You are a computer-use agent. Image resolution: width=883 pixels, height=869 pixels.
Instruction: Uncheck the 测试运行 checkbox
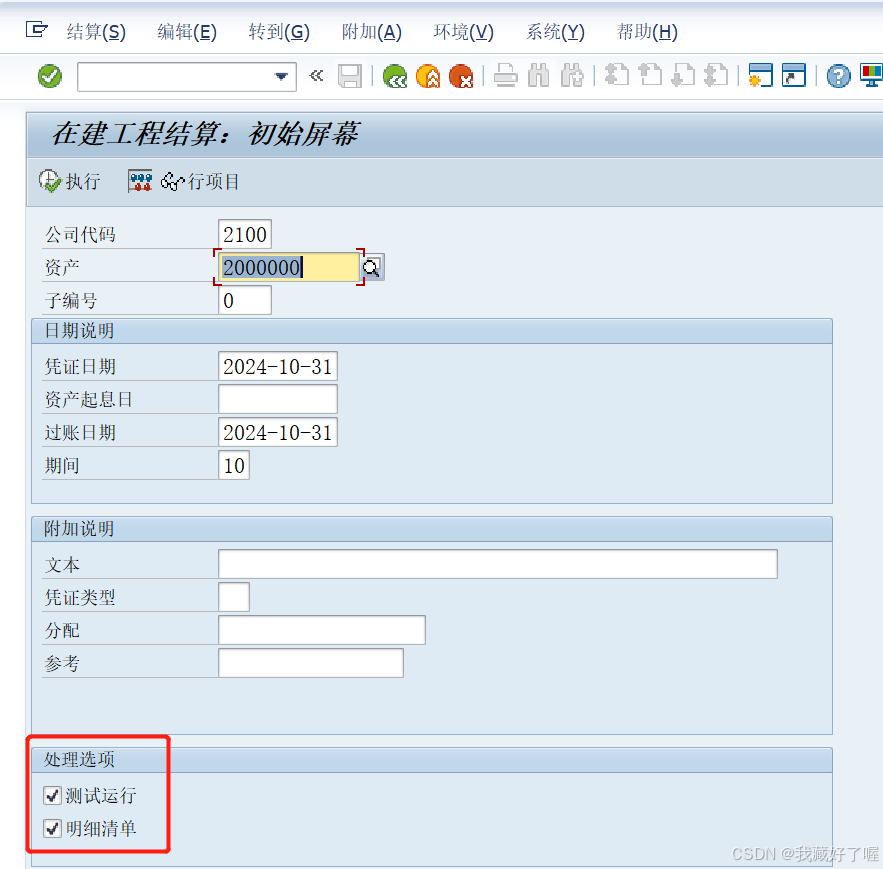coord(52,796)
